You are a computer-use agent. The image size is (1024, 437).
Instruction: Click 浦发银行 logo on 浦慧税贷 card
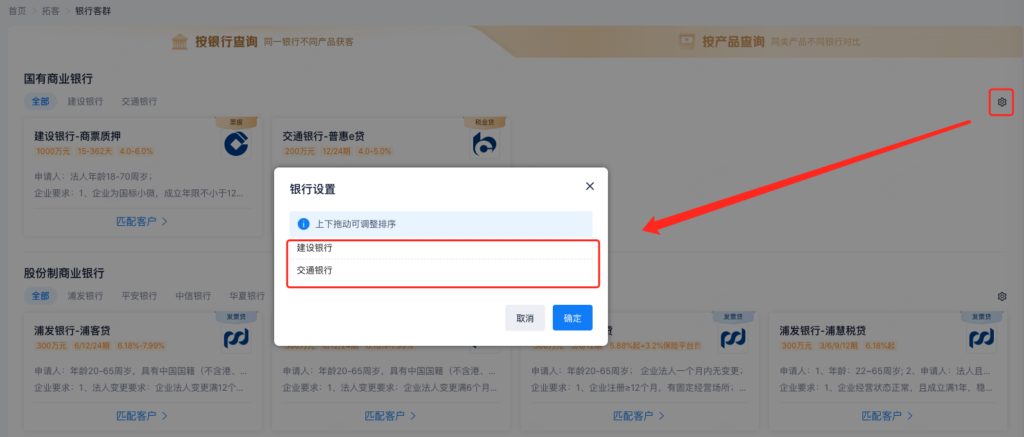[x=980, y=338]
